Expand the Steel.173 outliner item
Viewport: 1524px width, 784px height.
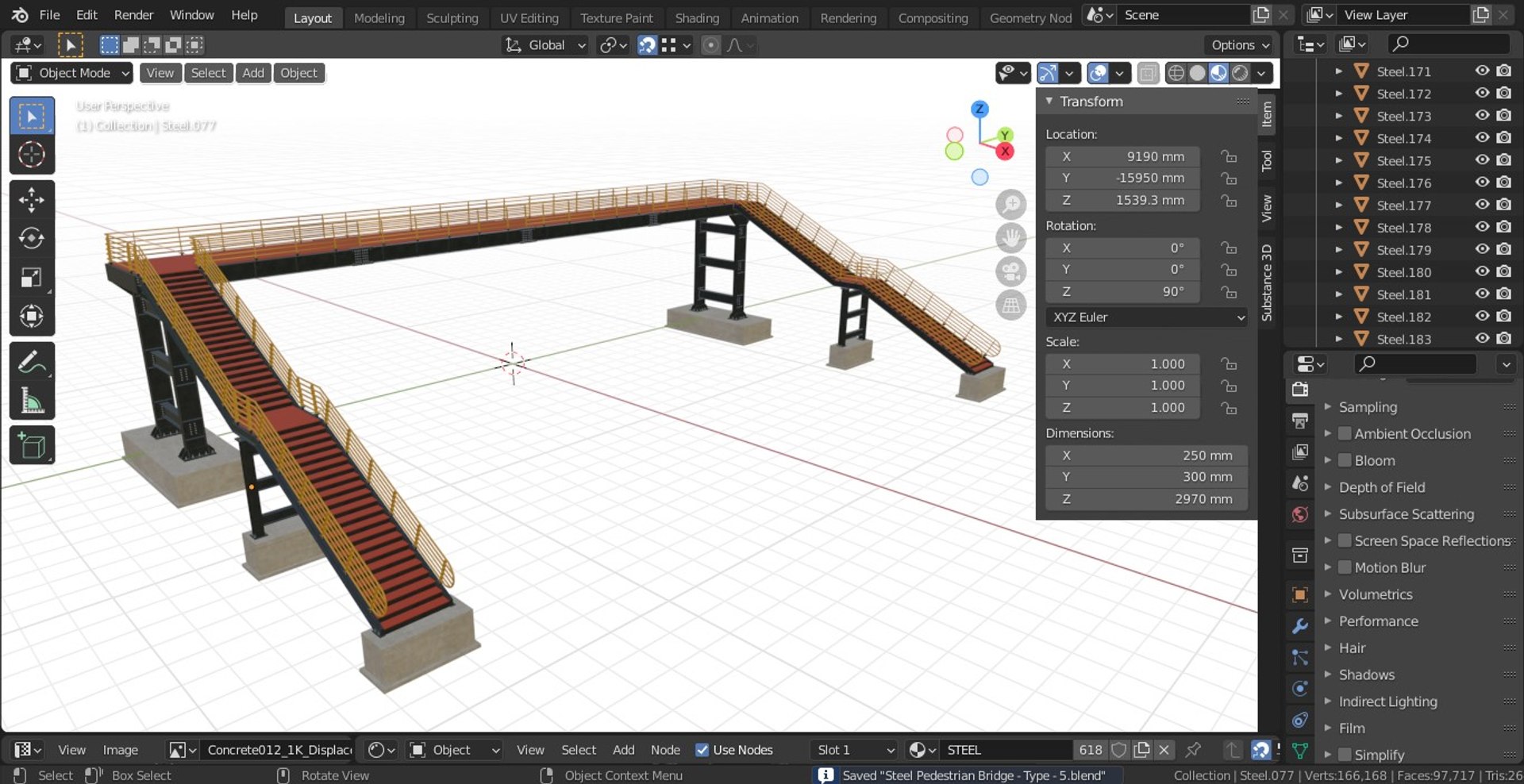click(1338, 116)
